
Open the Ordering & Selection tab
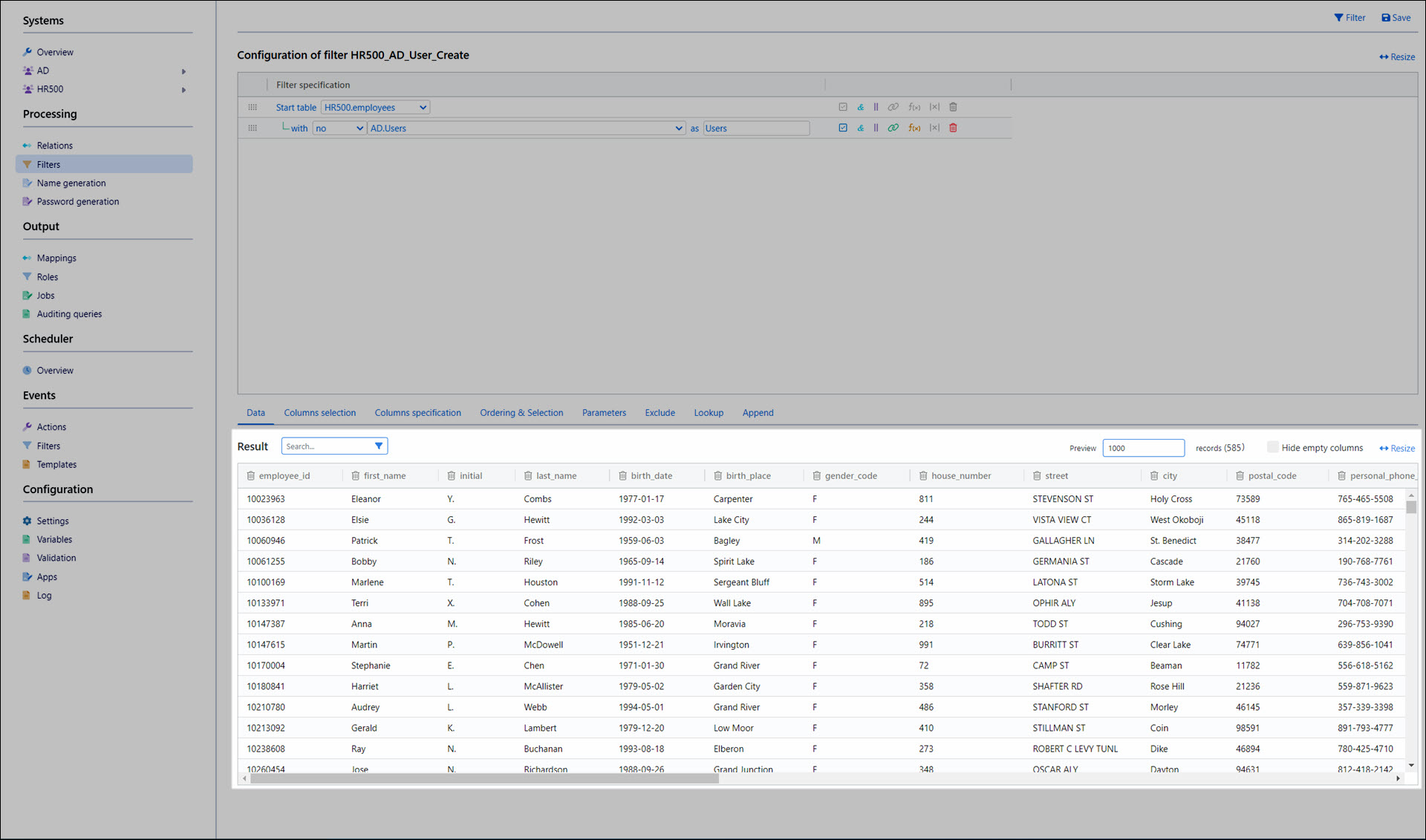point(521,413)
